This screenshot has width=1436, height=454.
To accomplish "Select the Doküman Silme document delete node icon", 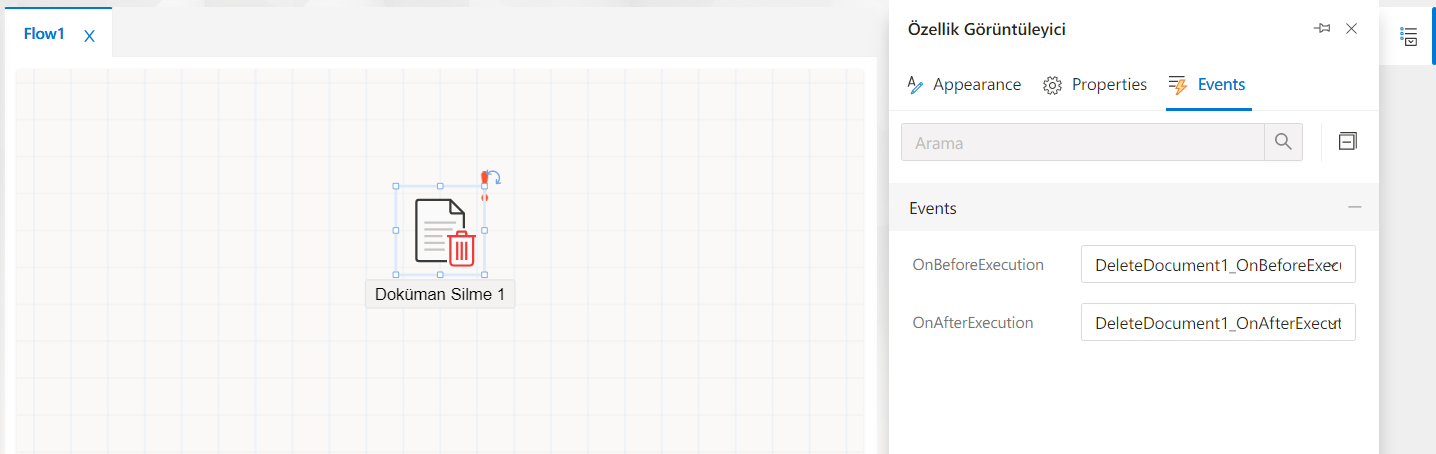I will pyautogui.click(x=445, y=232).
